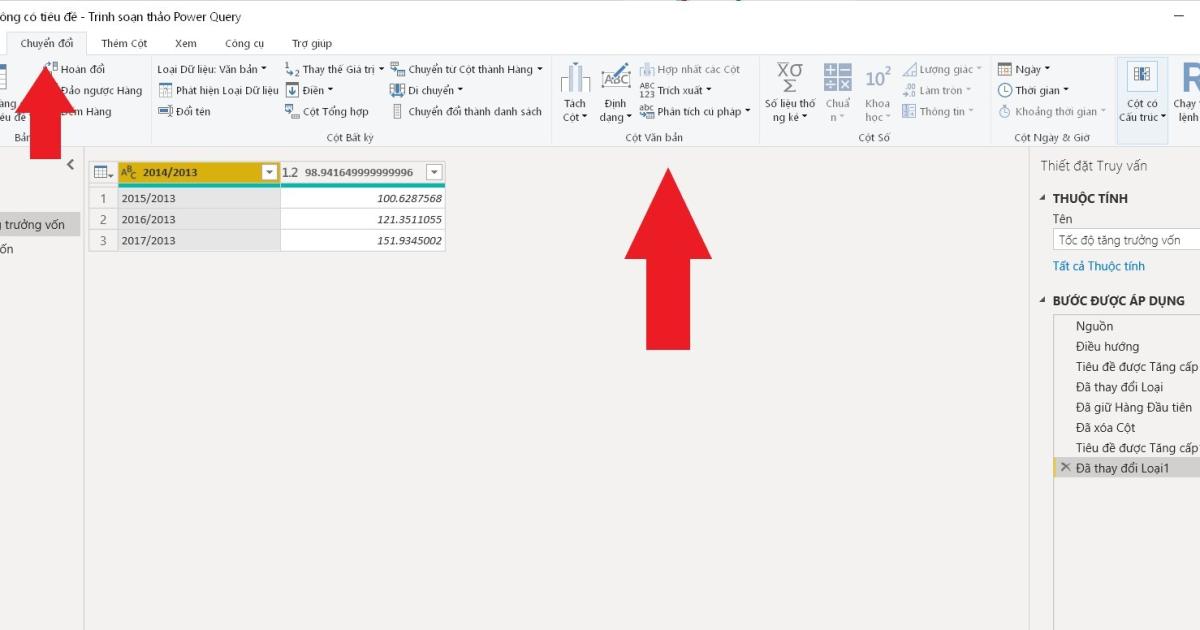This screenshot has width=1200, height=630.
Task: Click the cell 2015/2013
Action: 199,198
